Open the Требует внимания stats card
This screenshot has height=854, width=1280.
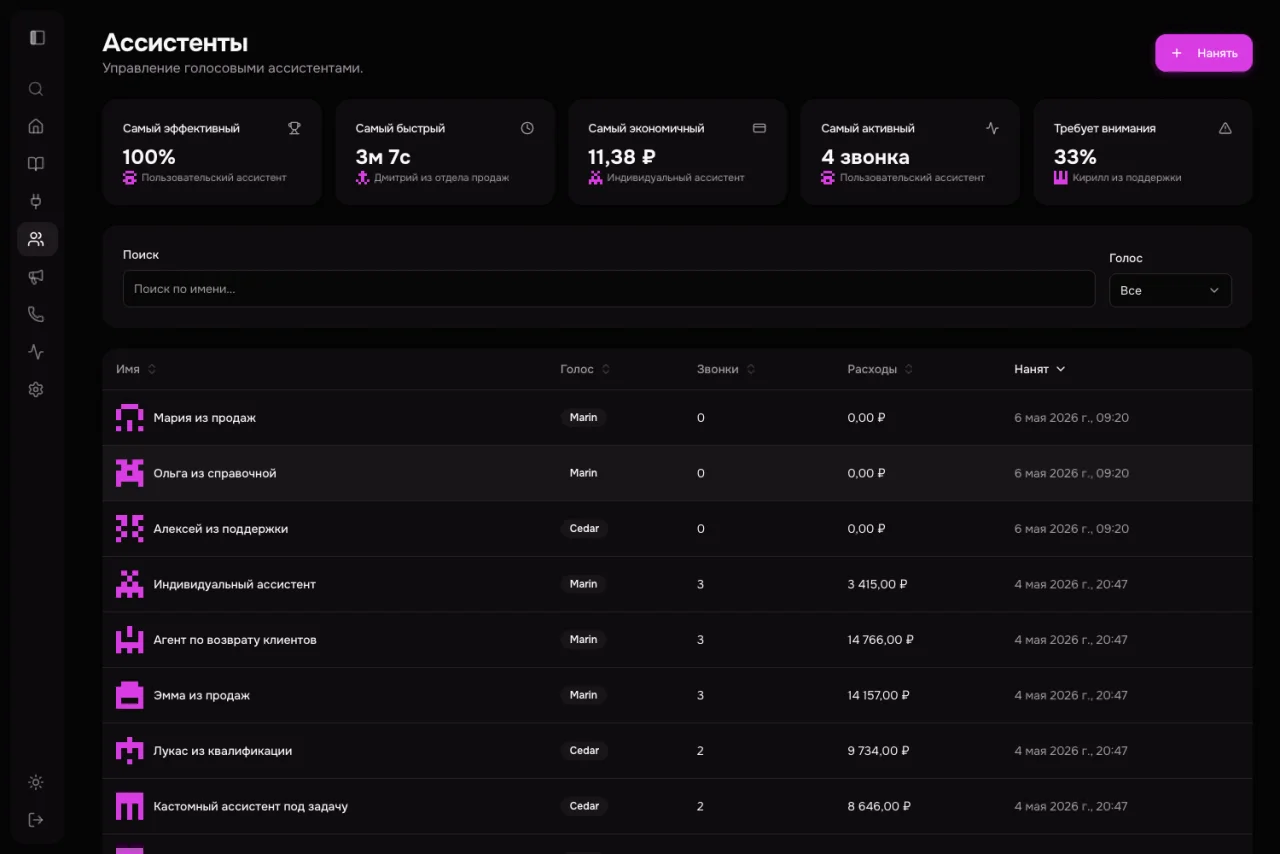coord(1143,152)
